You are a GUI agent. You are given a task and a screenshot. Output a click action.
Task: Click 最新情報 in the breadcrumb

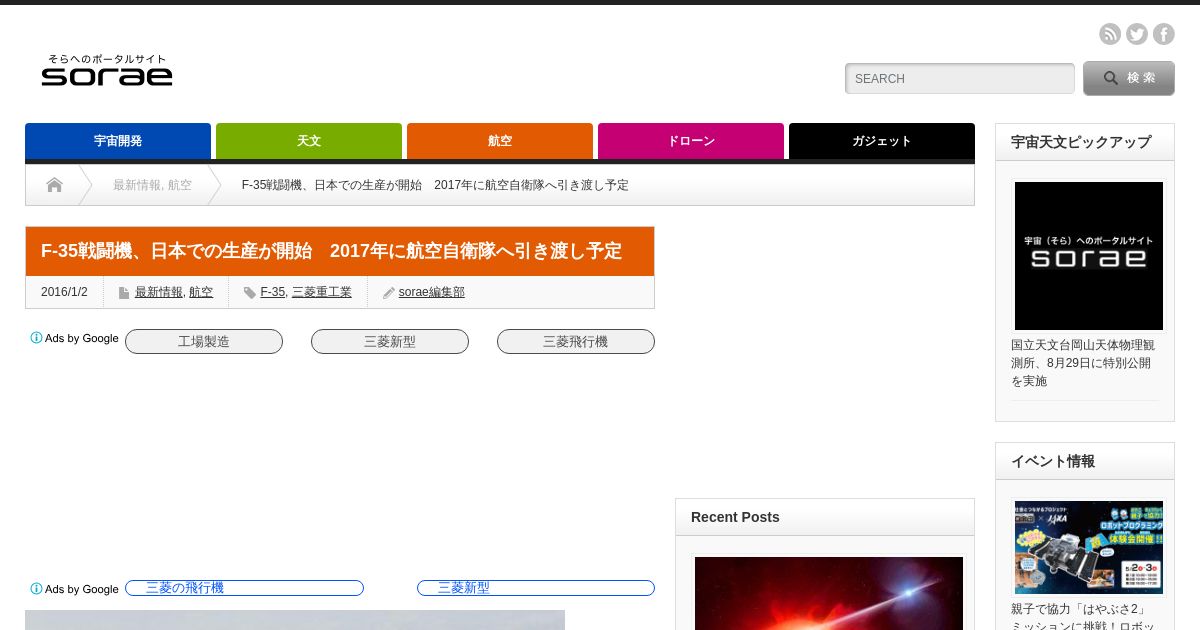(x=137, y=185)
